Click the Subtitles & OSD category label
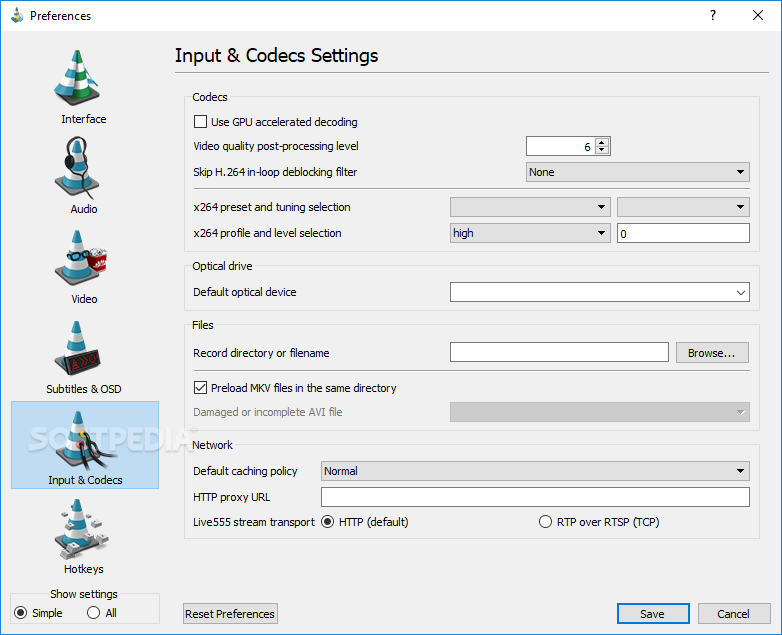This screenshot has width=782, height=635. [x=84, y=389]
